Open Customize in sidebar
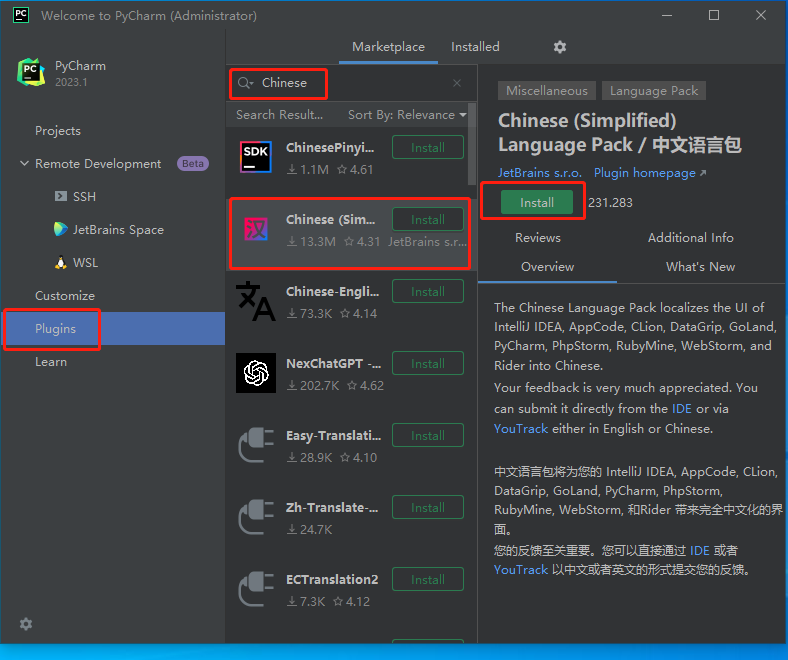This screenshot has width=788, height=660. (65, 296)
